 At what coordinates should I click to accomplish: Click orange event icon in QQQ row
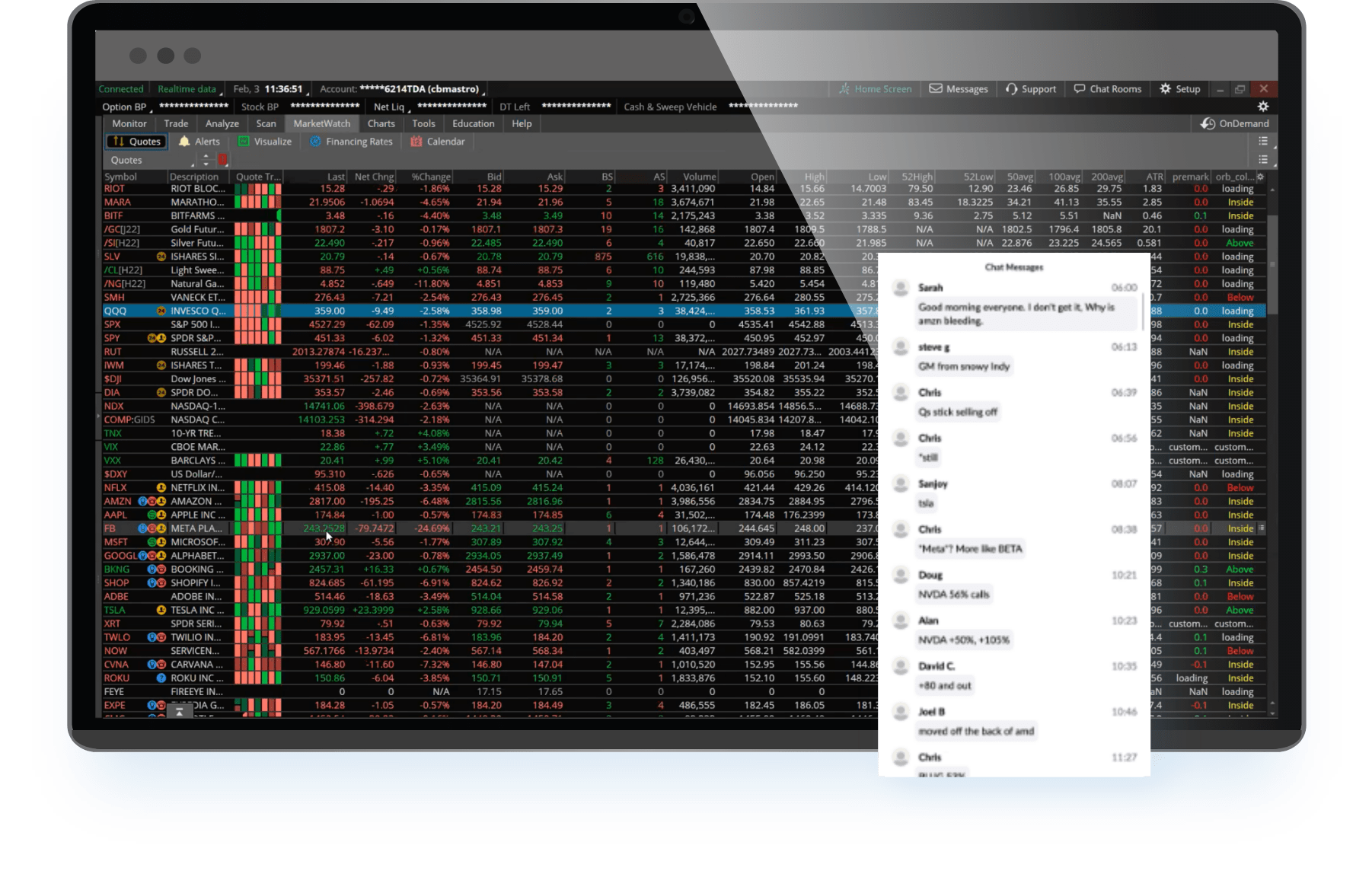pos(161,311)
